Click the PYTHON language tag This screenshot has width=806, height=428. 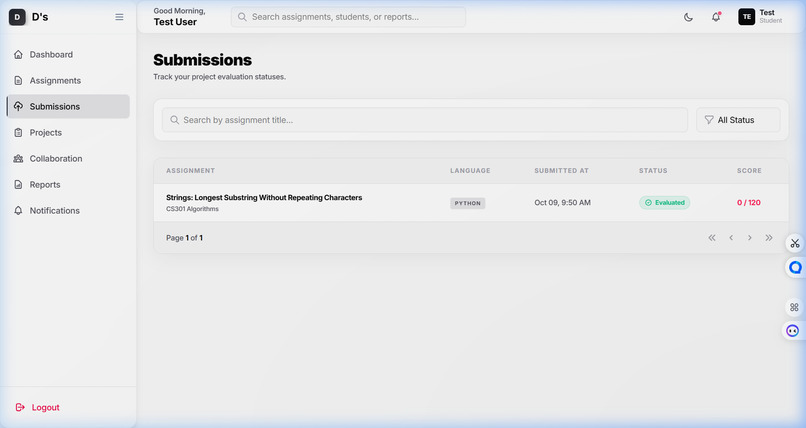click(468, 203)
